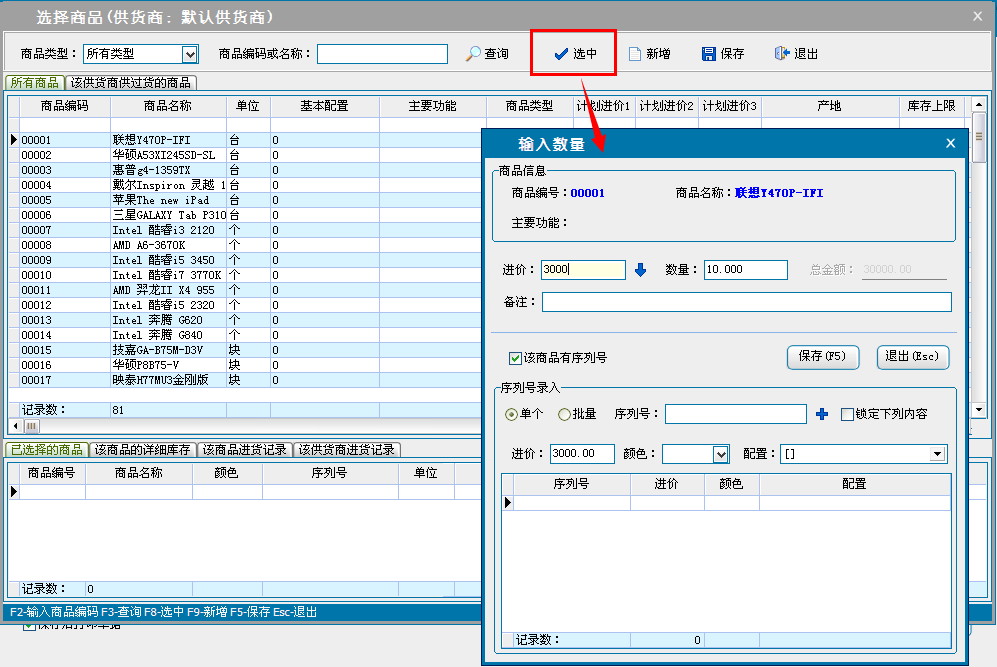The height and width of the screenshot is (667, 997).
Task: Open the 配置 dropdown list
Action: point(937,454)
